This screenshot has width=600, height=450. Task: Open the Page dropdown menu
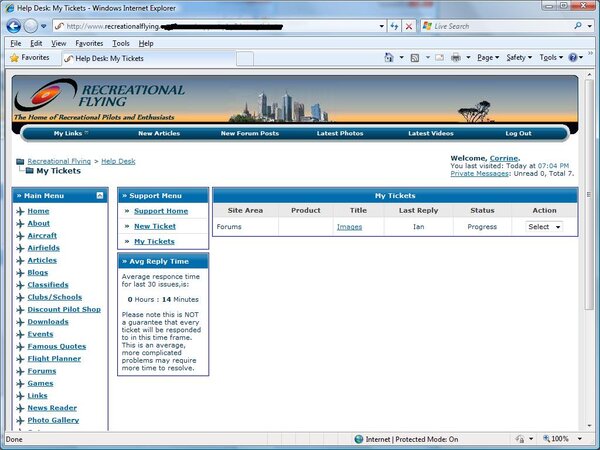488,58
